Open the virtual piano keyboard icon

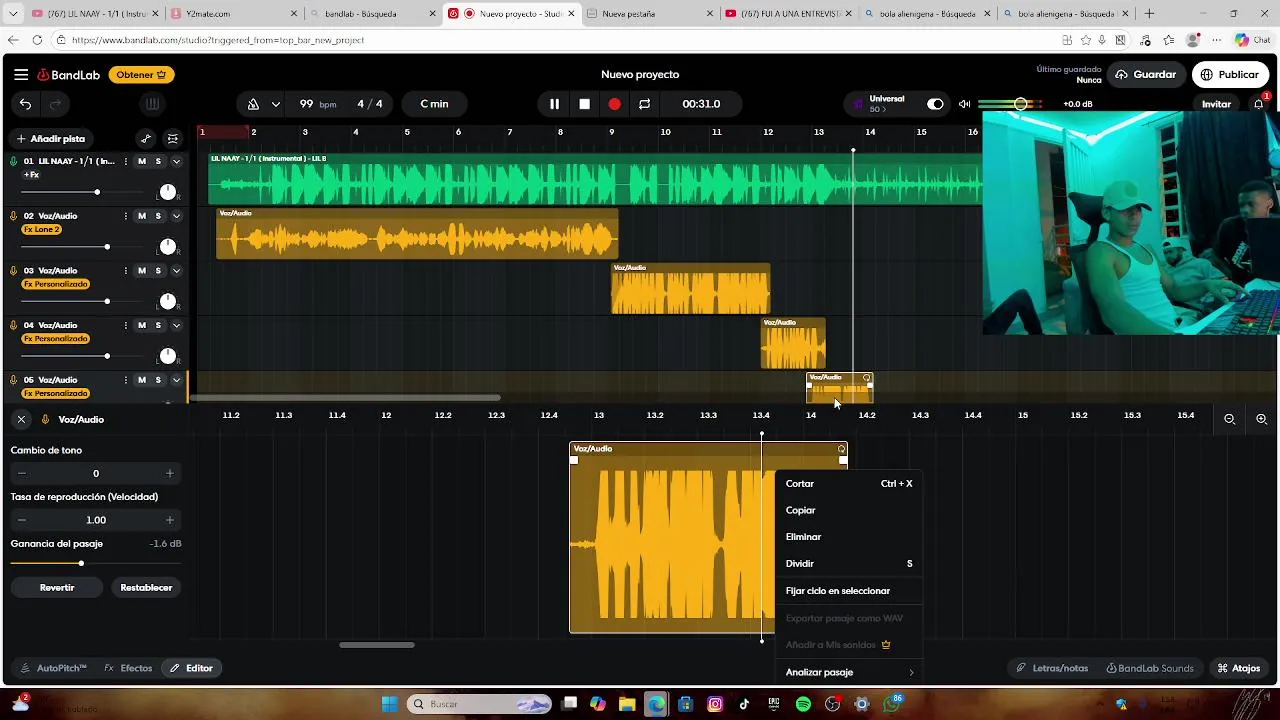152,104
